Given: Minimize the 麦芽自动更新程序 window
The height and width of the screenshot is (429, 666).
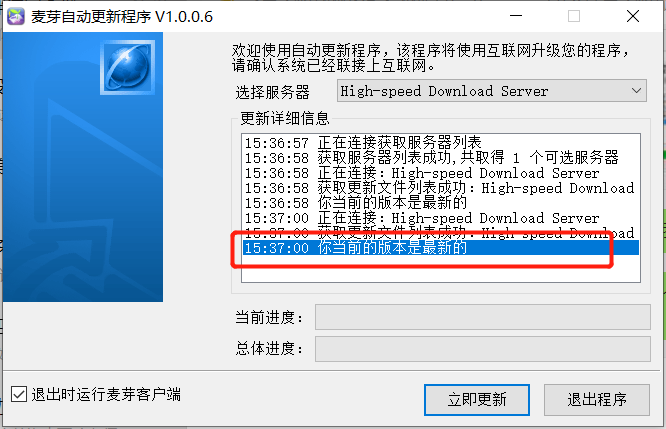Looking at the screenshot, I should point(516,16).
